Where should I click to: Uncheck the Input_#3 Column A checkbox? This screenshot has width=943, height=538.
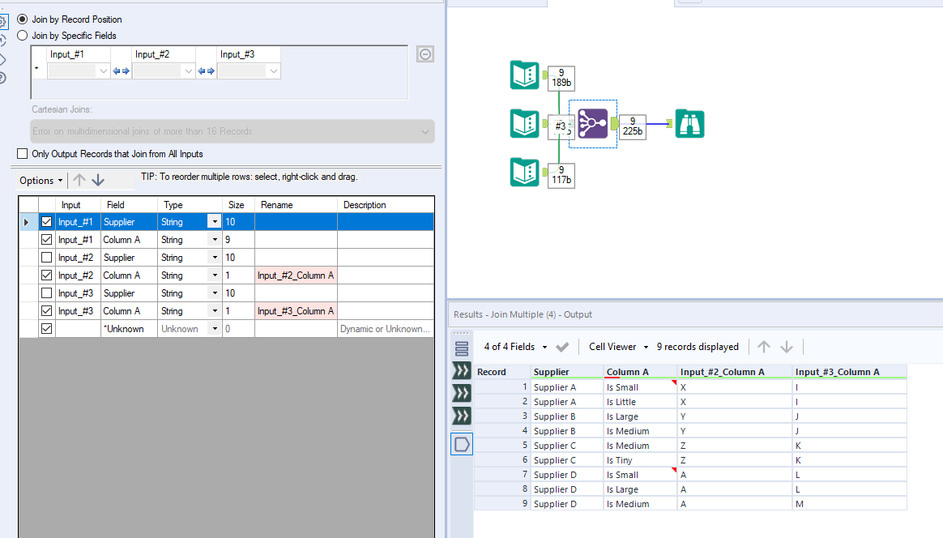tap(46, 311)
